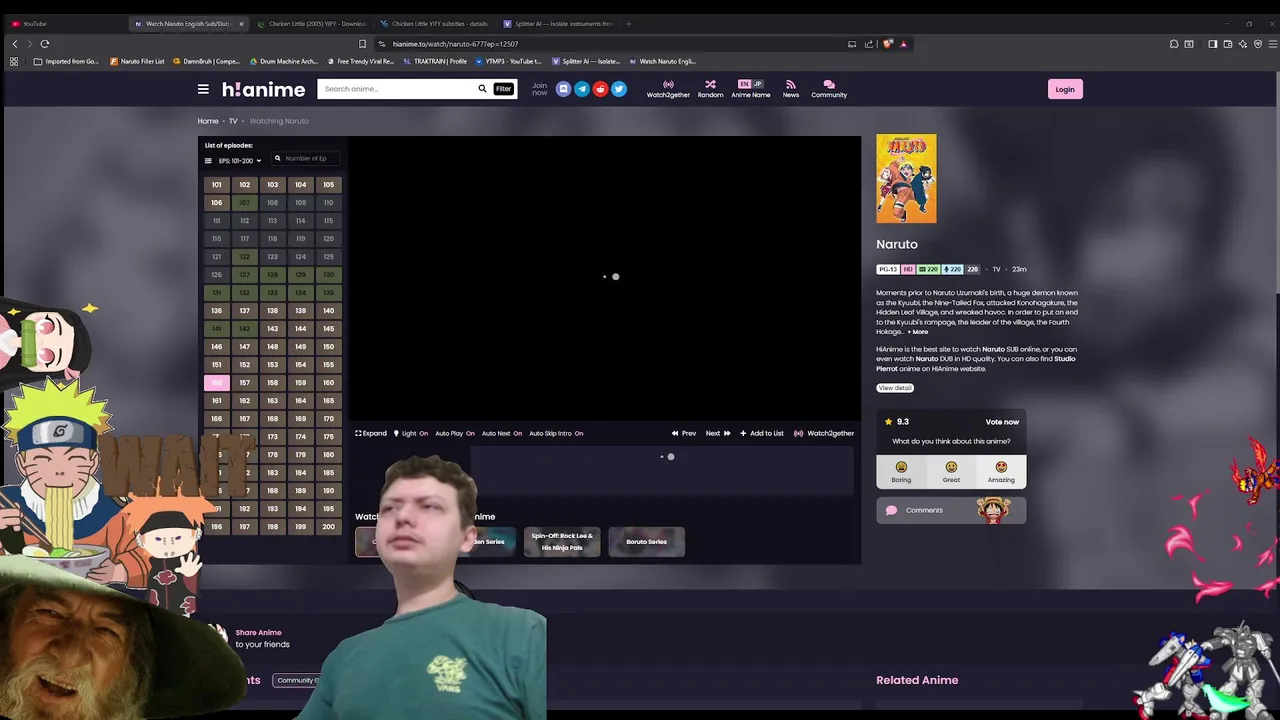
Task: Switch to Chicken Little YIFY subtitles tab
Action: [435, 23]
